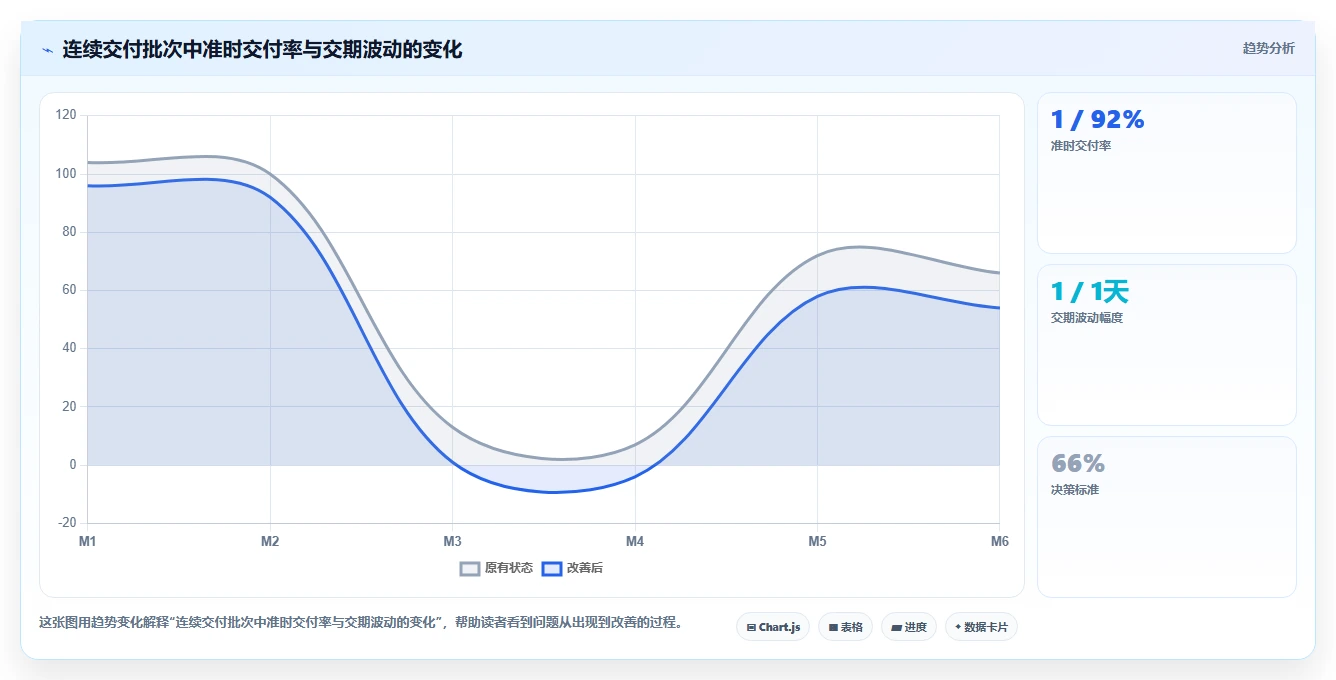Click the 40 y-axis value
The height and width of the screenshot is (680, 1336).
click(x=69, y=348)
